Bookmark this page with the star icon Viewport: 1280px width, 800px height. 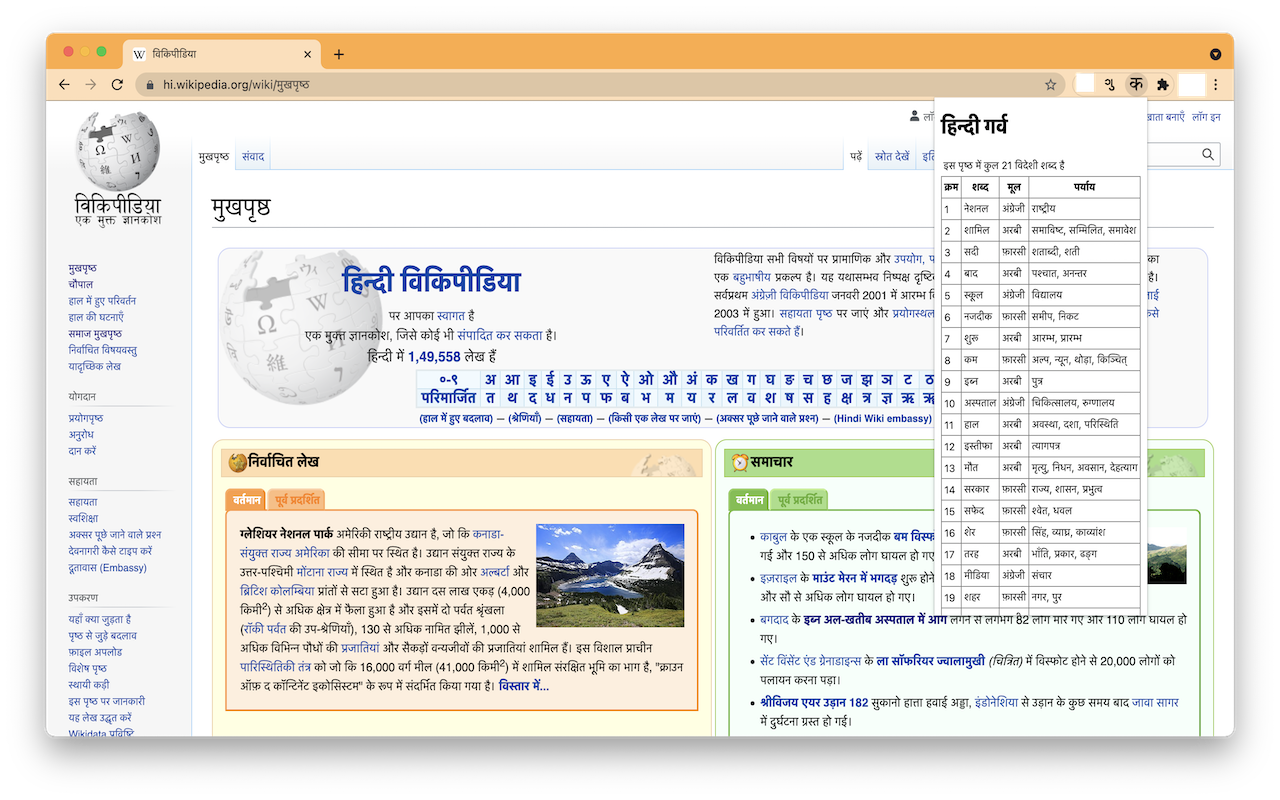(1050, 85)
